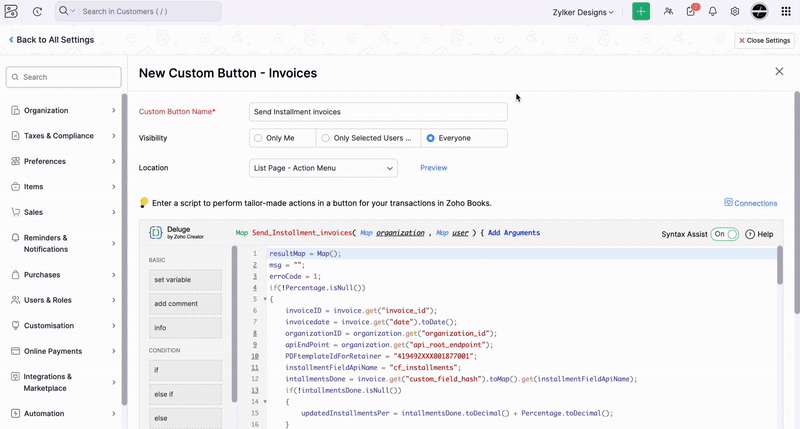800x429 pixels.
Task: Click the green quick create plus button
Action: 641,11
